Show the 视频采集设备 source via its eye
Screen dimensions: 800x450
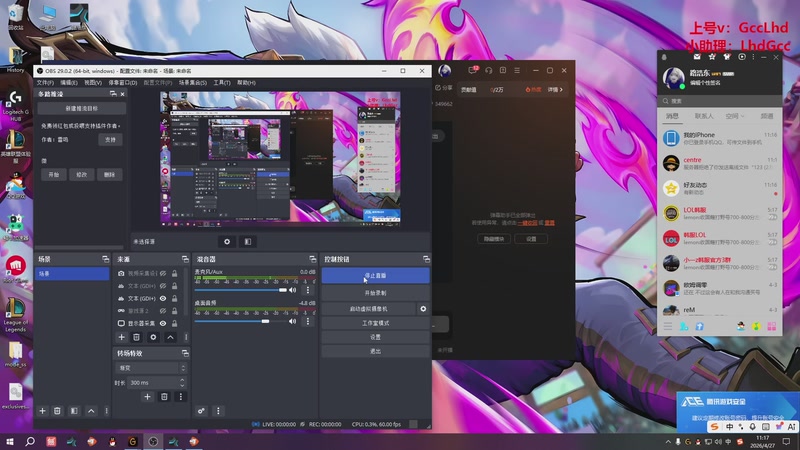(163, 273)
